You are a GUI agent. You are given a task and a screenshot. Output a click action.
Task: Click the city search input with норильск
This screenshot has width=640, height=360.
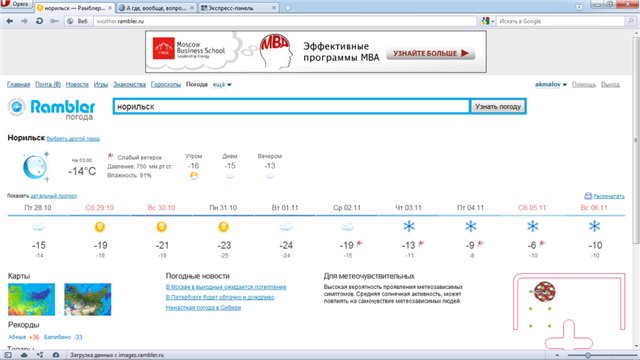point(291,107)
